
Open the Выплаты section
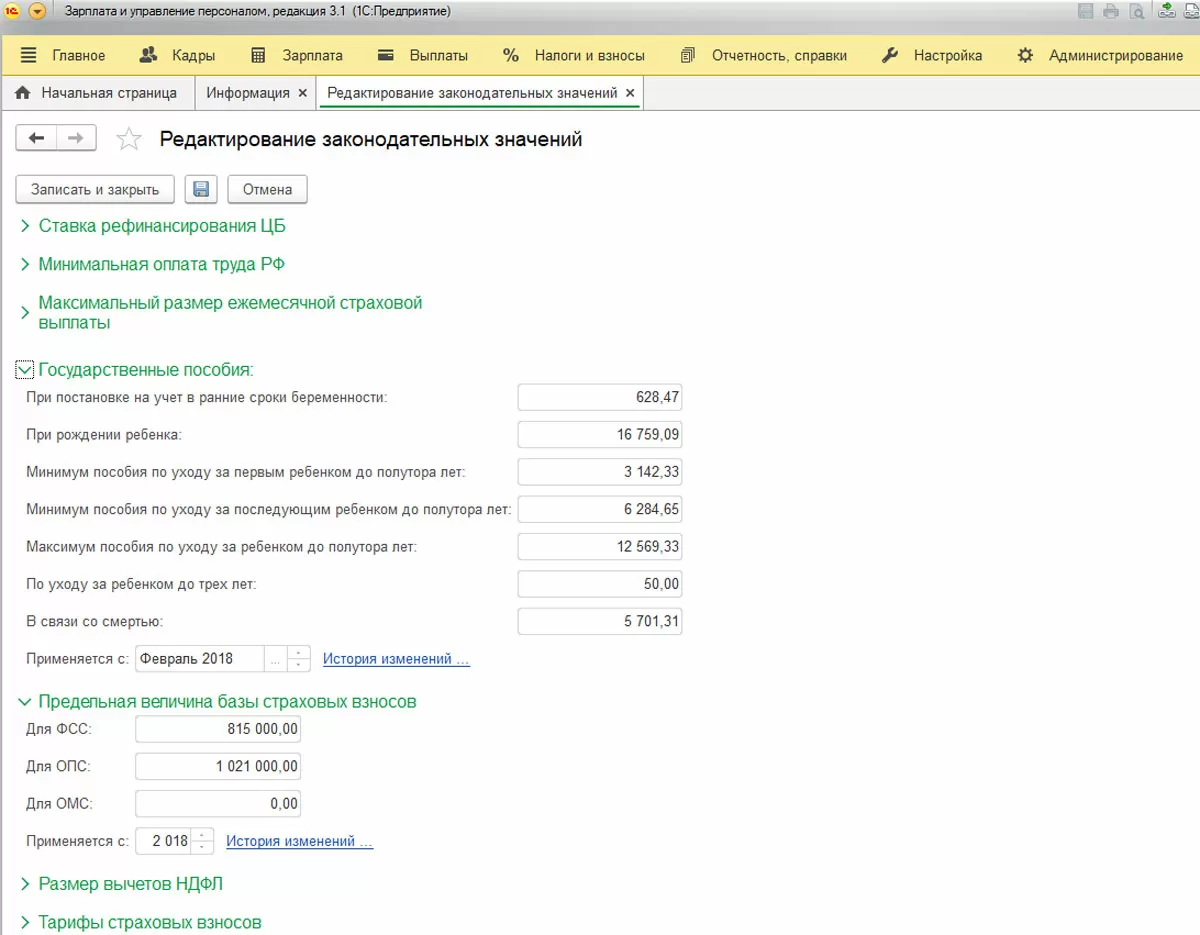pyautogui.click(x=423, y=55)
